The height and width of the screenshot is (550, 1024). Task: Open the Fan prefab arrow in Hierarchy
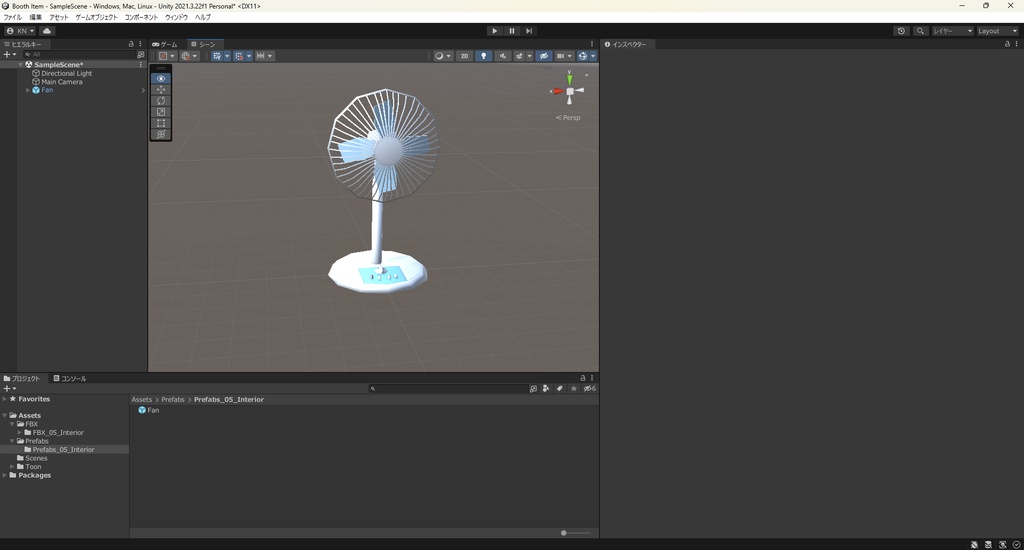coord(143,90)
